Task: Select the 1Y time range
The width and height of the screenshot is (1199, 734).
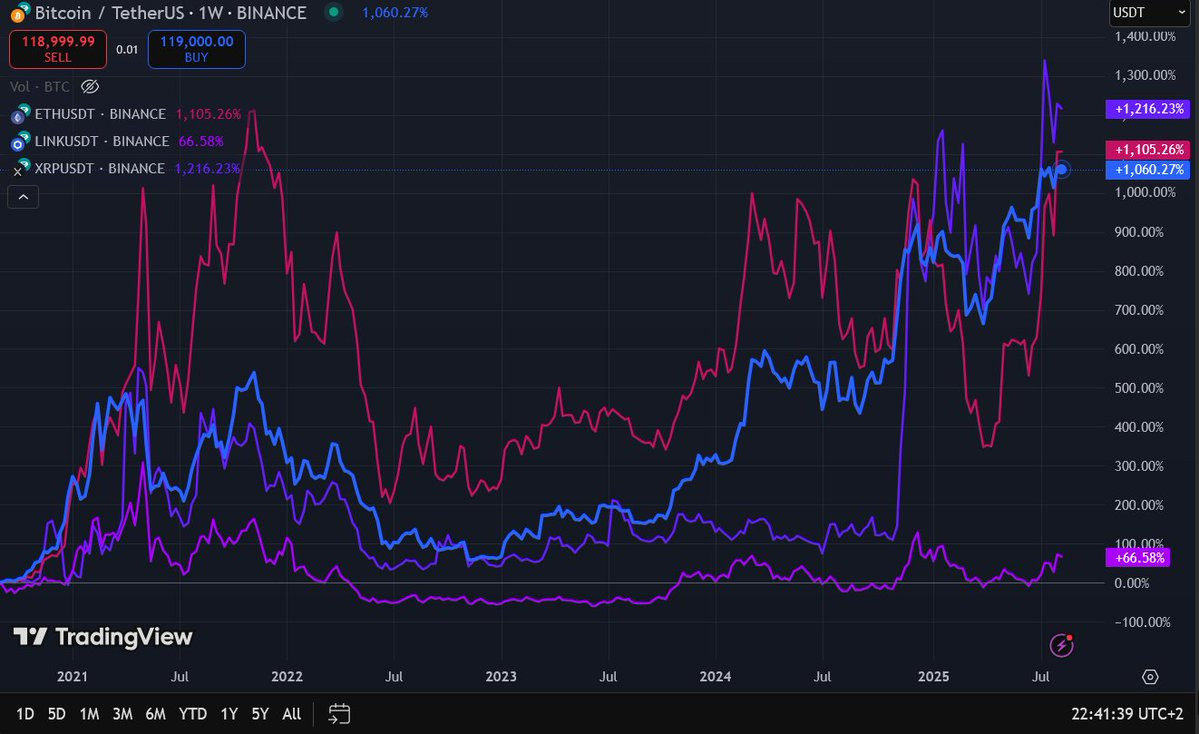Action: (229, 714)
